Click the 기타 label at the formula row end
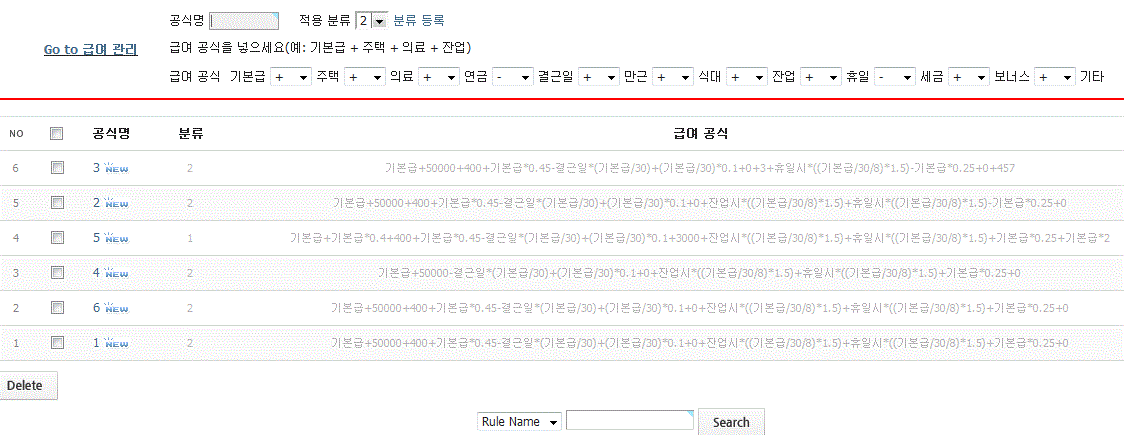Image resolution: width=1124 pixels, height=435 pixels. coord(1092,77)
